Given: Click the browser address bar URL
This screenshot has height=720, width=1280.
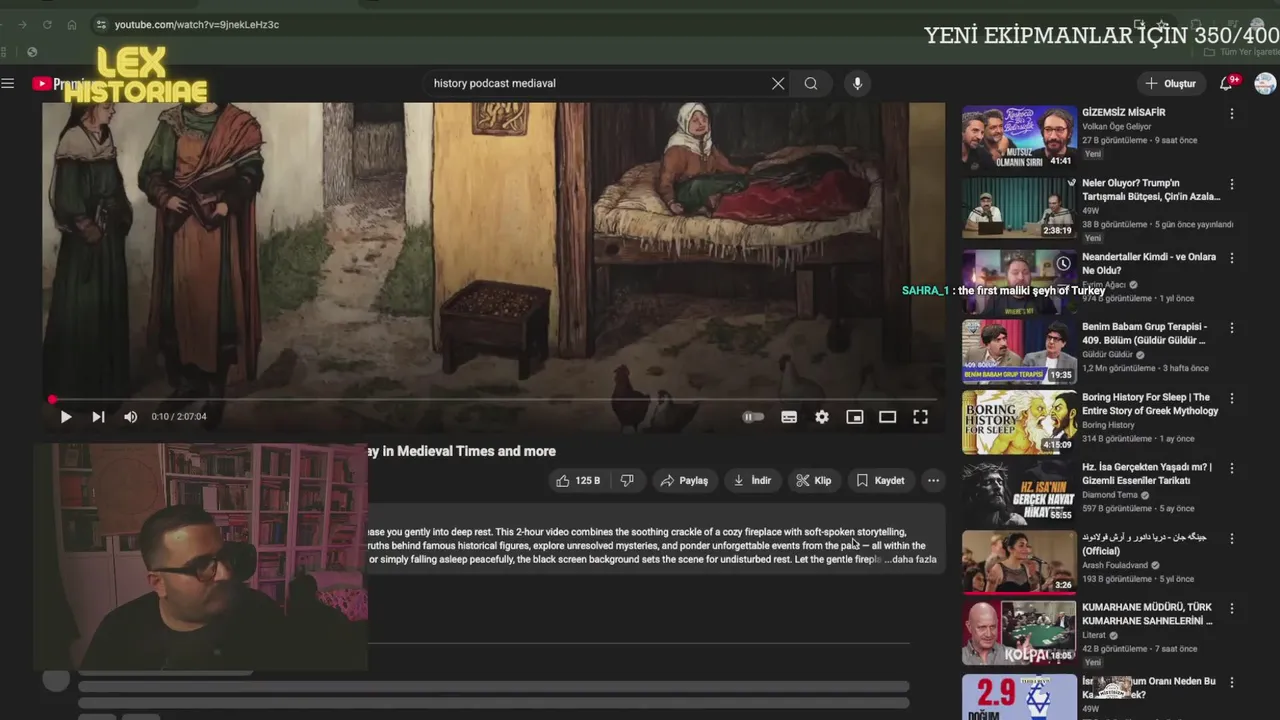Looking at the screenshot, I should (x=197, y=24).
